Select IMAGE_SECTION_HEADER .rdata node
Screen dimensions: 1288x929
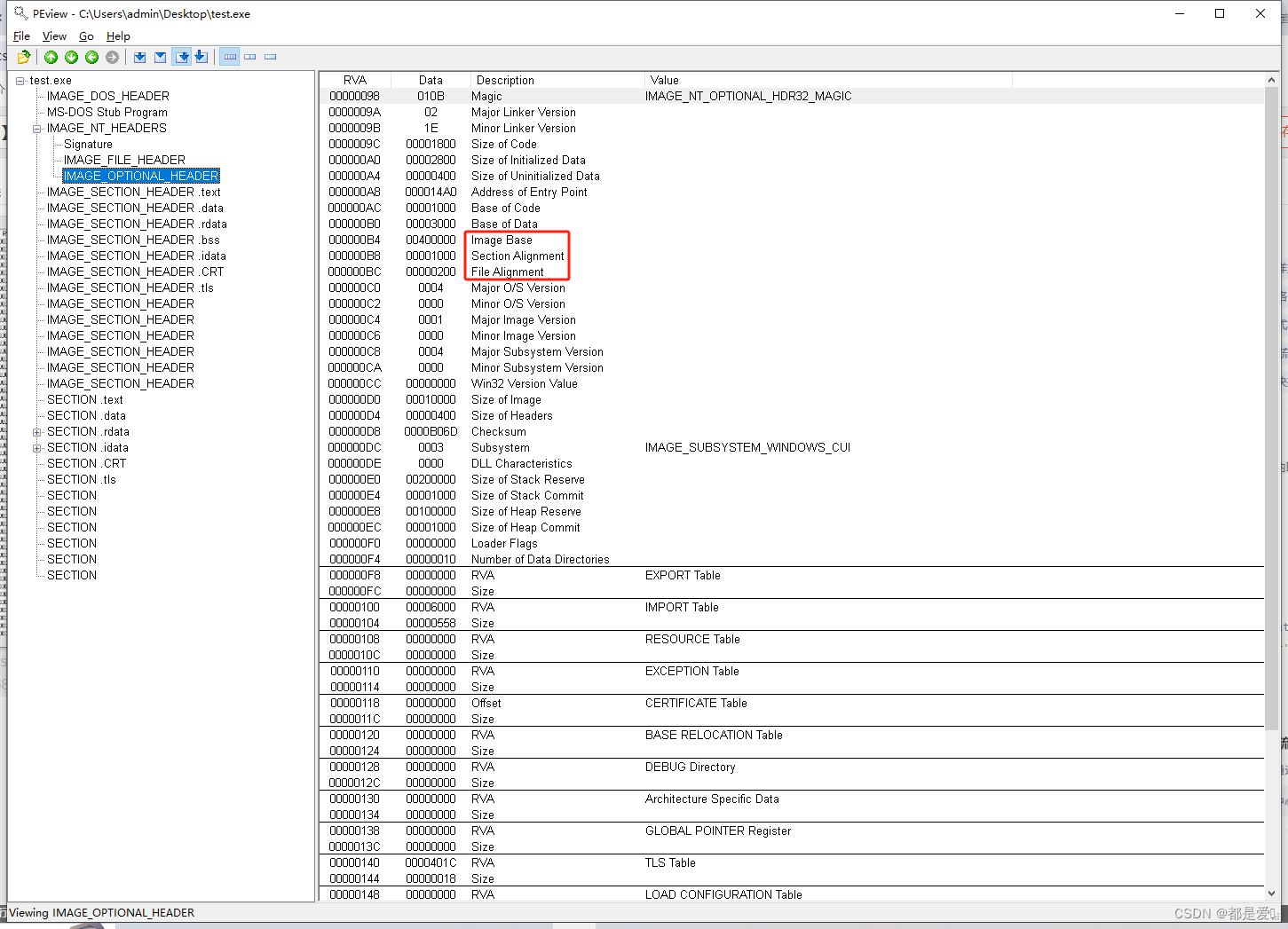click(x=137, y=224)
